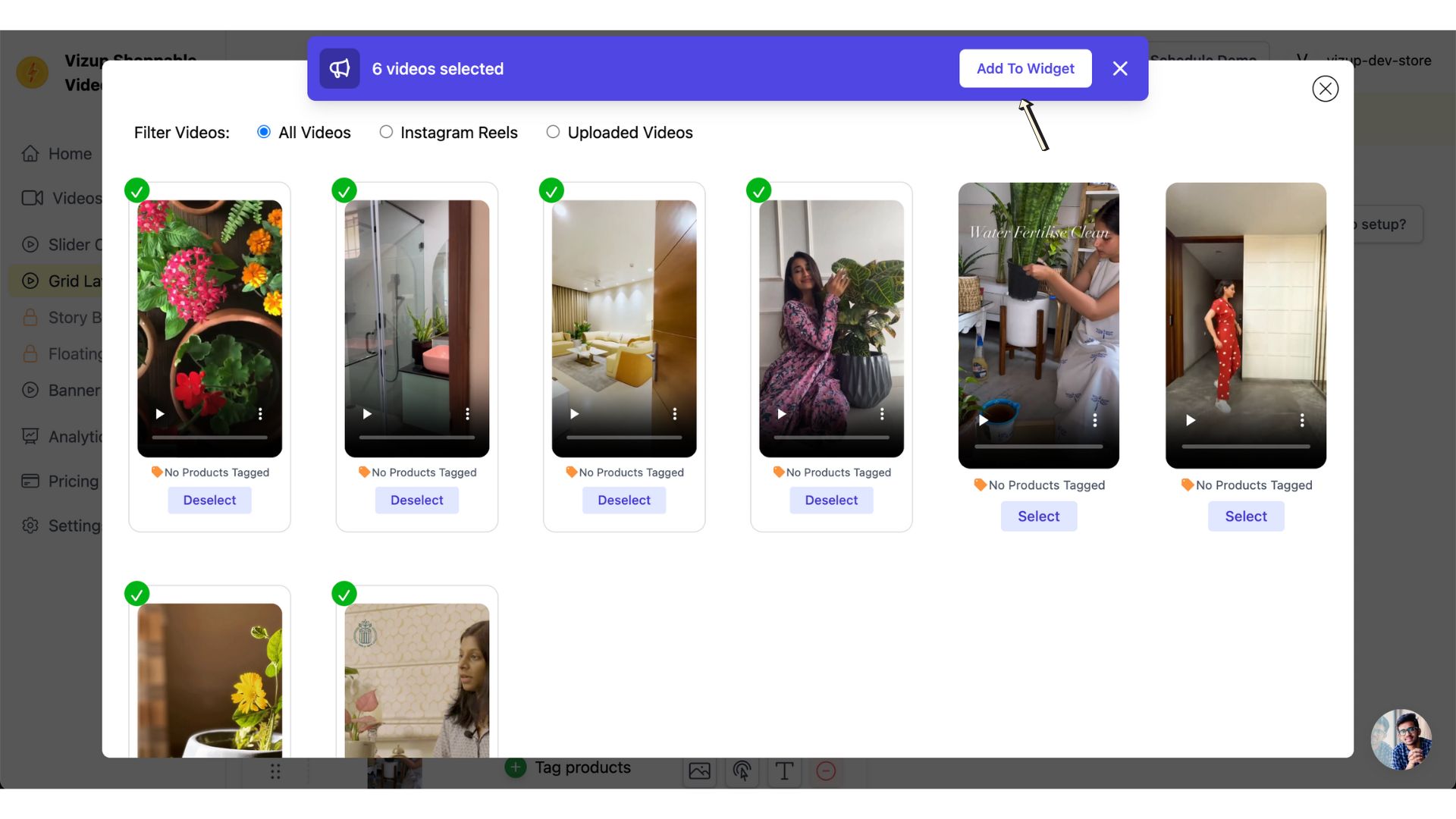Viewport: 1456px width, 819px height.
Task: Select the Water Fertilise Clean video
Action: click(1038, 516)
